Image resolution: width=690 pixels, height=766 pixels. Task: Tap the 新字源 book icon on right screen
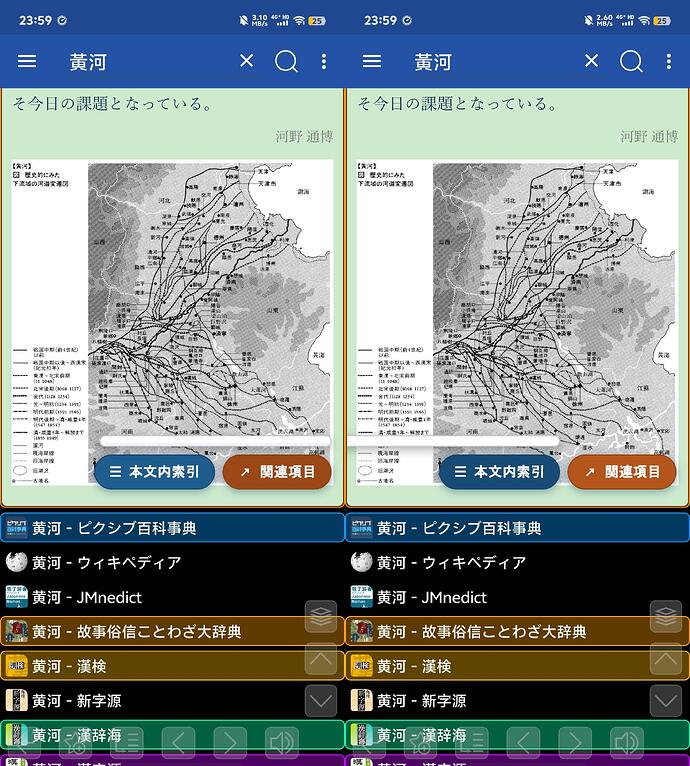point(362,701)
